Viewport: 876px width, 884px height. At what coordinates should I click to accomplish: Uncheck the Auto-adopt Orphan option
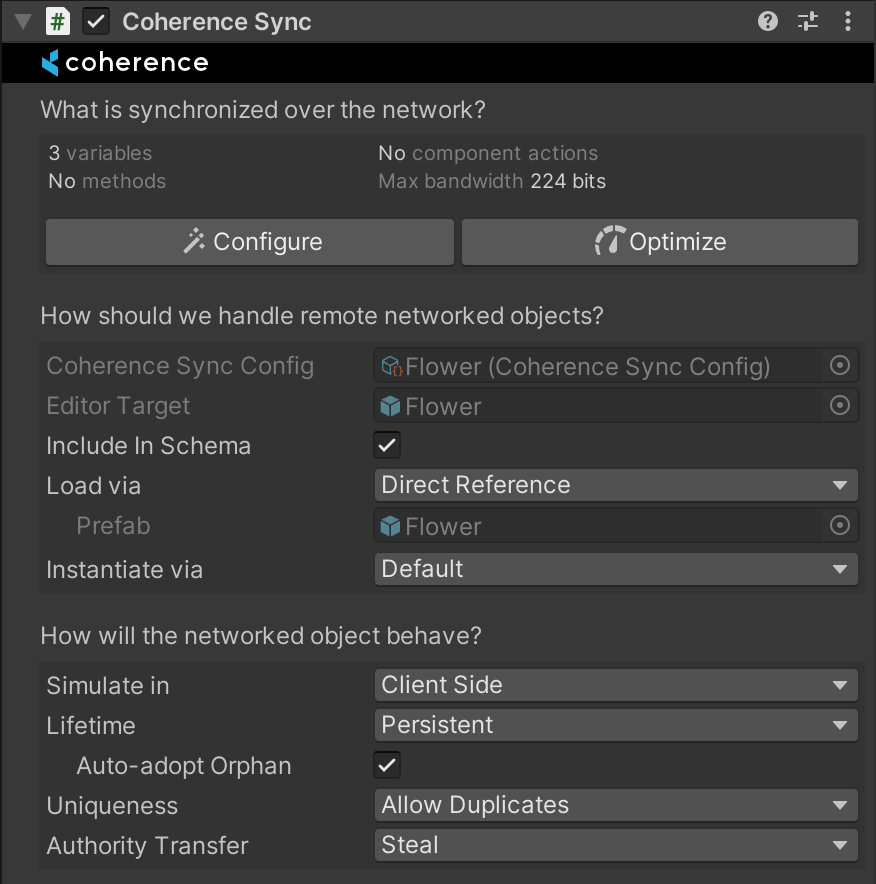388,766
